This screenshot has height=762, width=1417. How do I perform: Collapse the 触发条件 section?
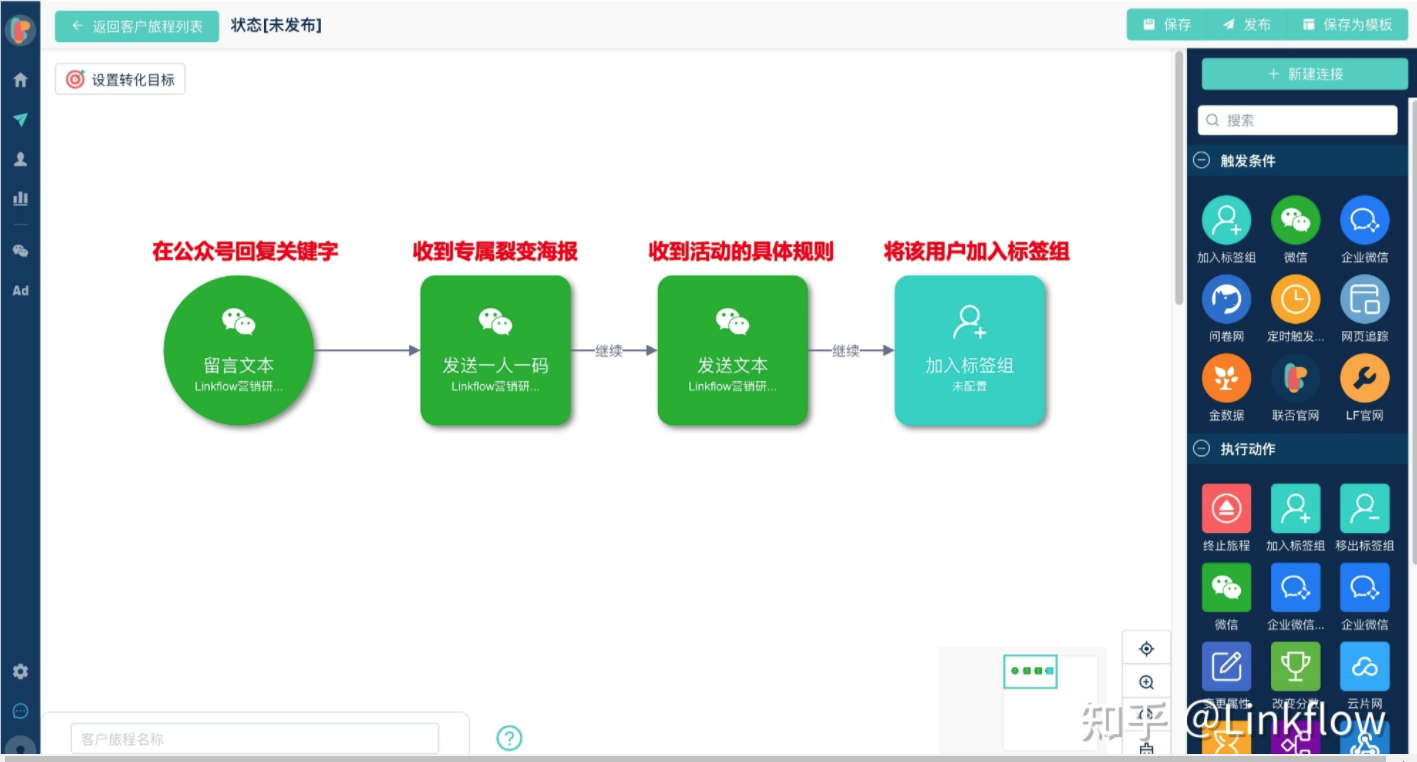click(1202, 161)
